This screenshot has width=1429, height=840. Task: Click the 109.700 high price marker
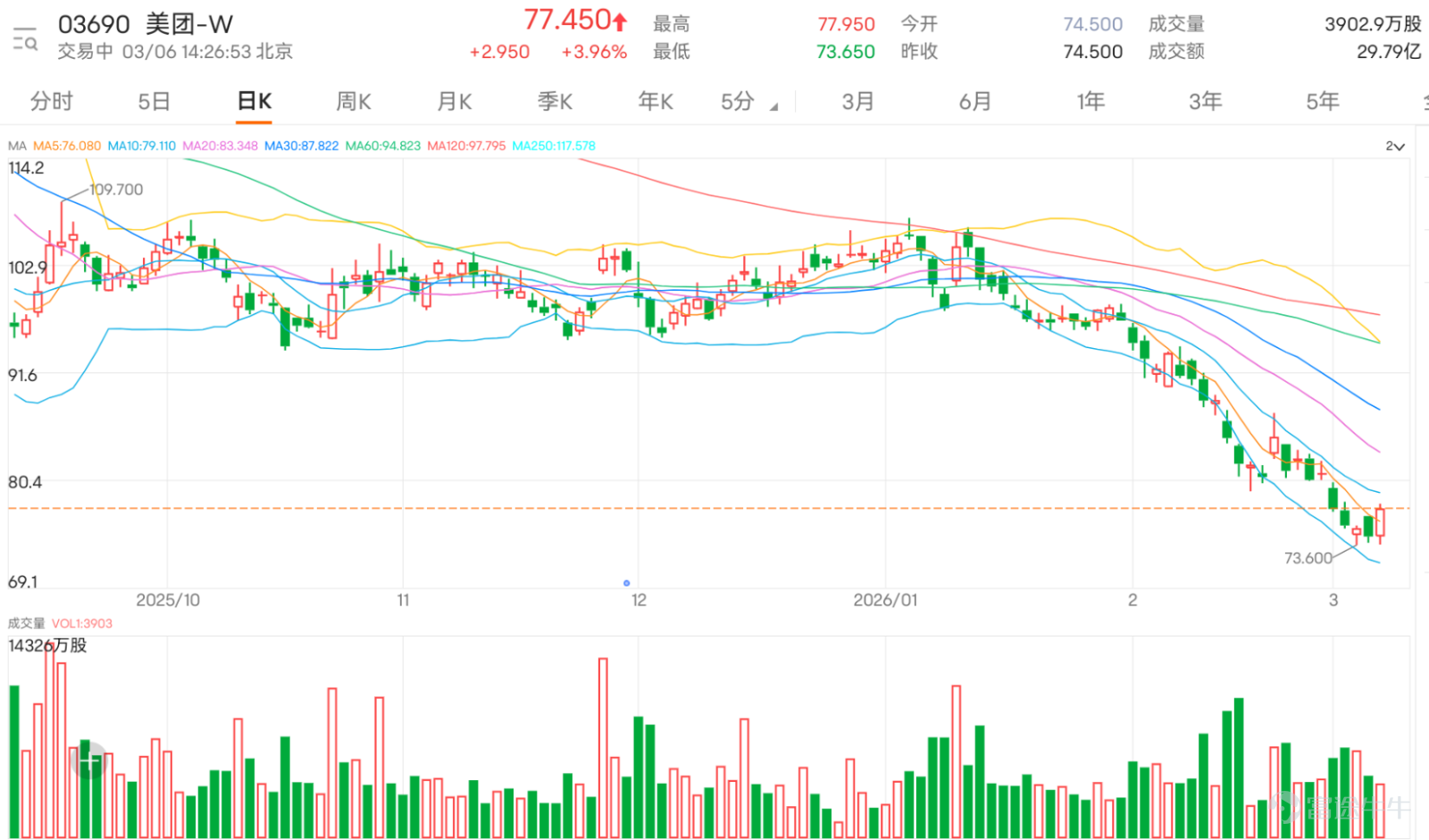116,189
